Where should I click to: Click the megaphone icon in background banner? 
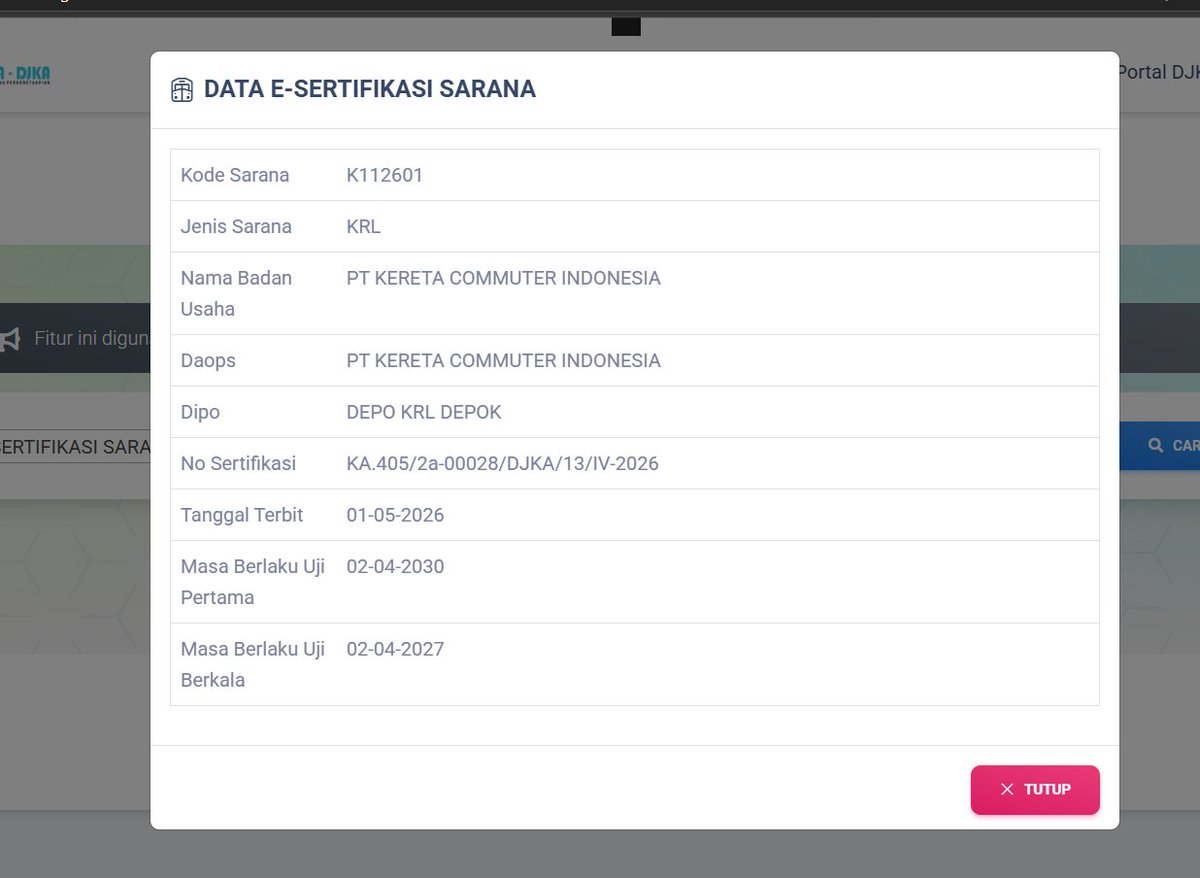point(10,339)
